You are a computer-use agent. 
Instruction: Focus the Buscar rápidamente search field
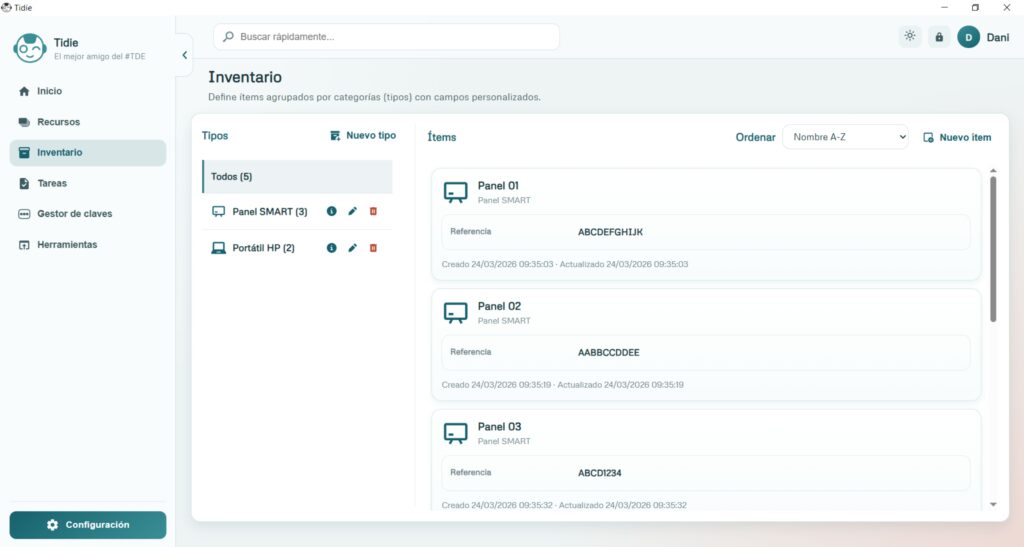[386, 37]
